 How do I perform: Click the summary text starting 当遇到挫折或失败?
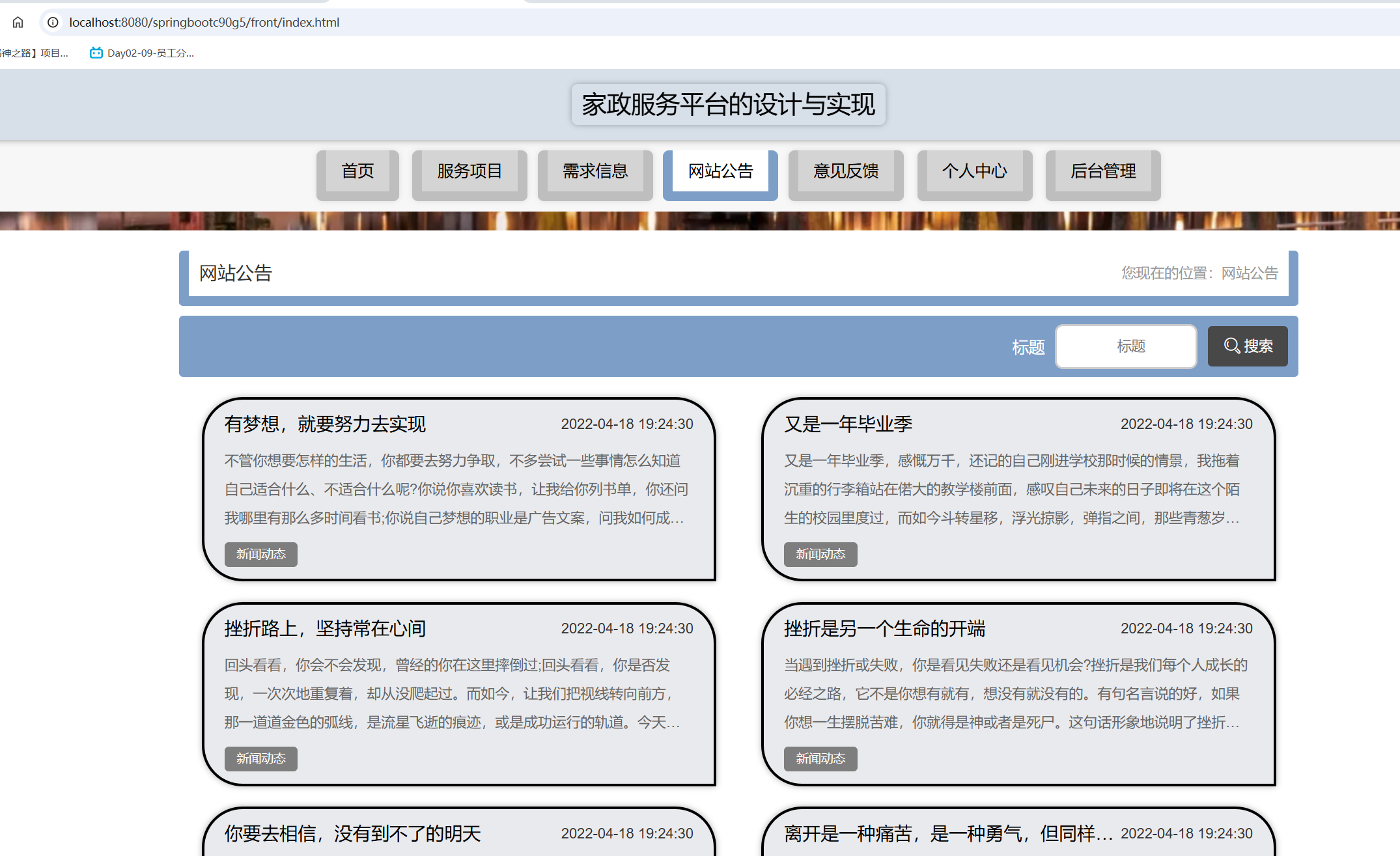1016,694
